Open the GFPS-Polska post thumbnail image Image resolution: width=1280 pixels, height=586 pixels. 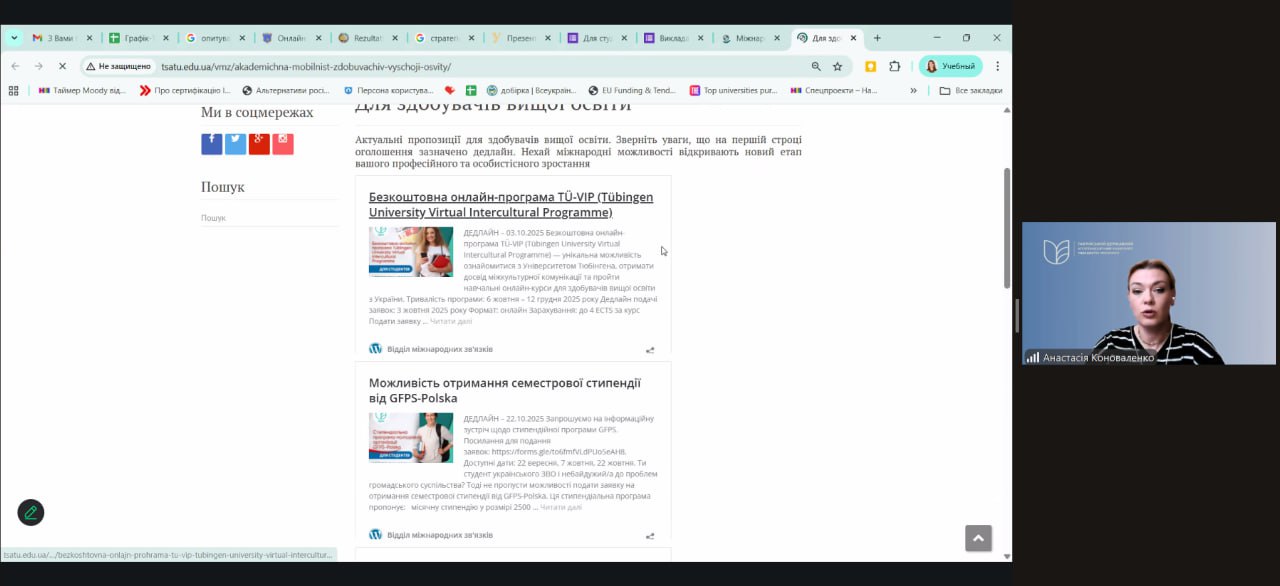[x=411, y=437]
